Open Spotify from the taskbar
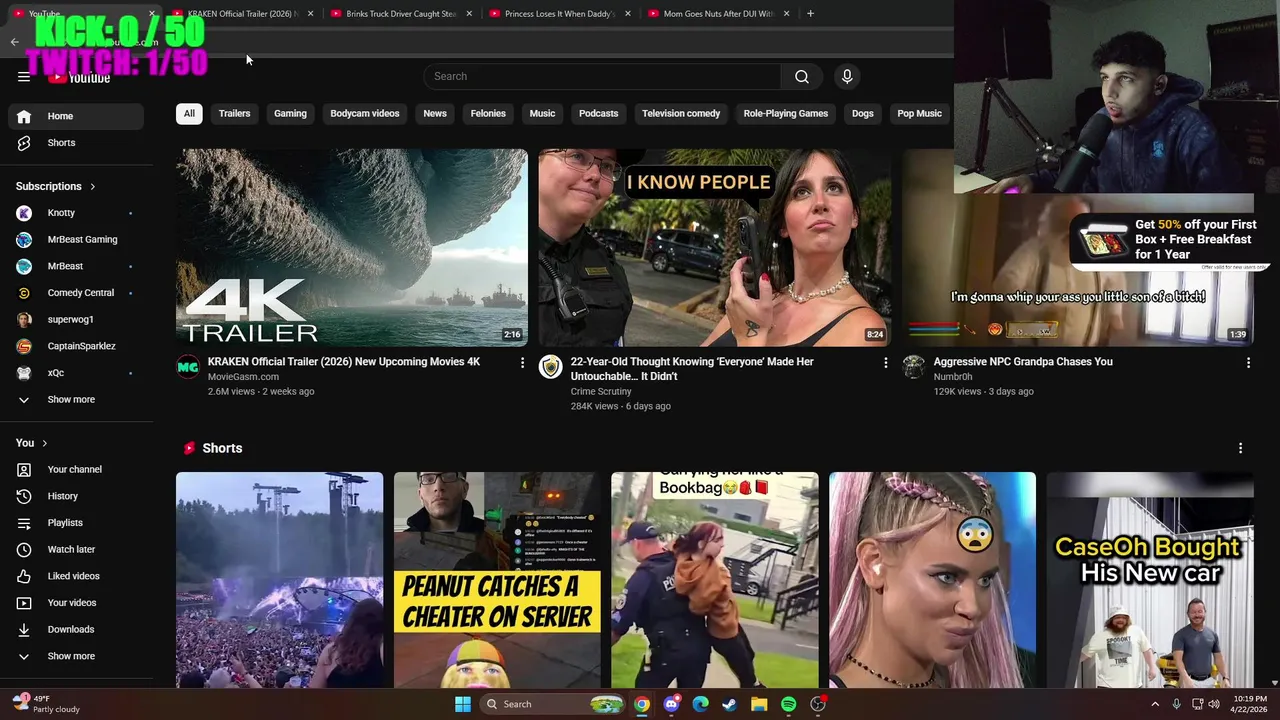Viewport: 1280px width, 720px height. coord(788,704)
